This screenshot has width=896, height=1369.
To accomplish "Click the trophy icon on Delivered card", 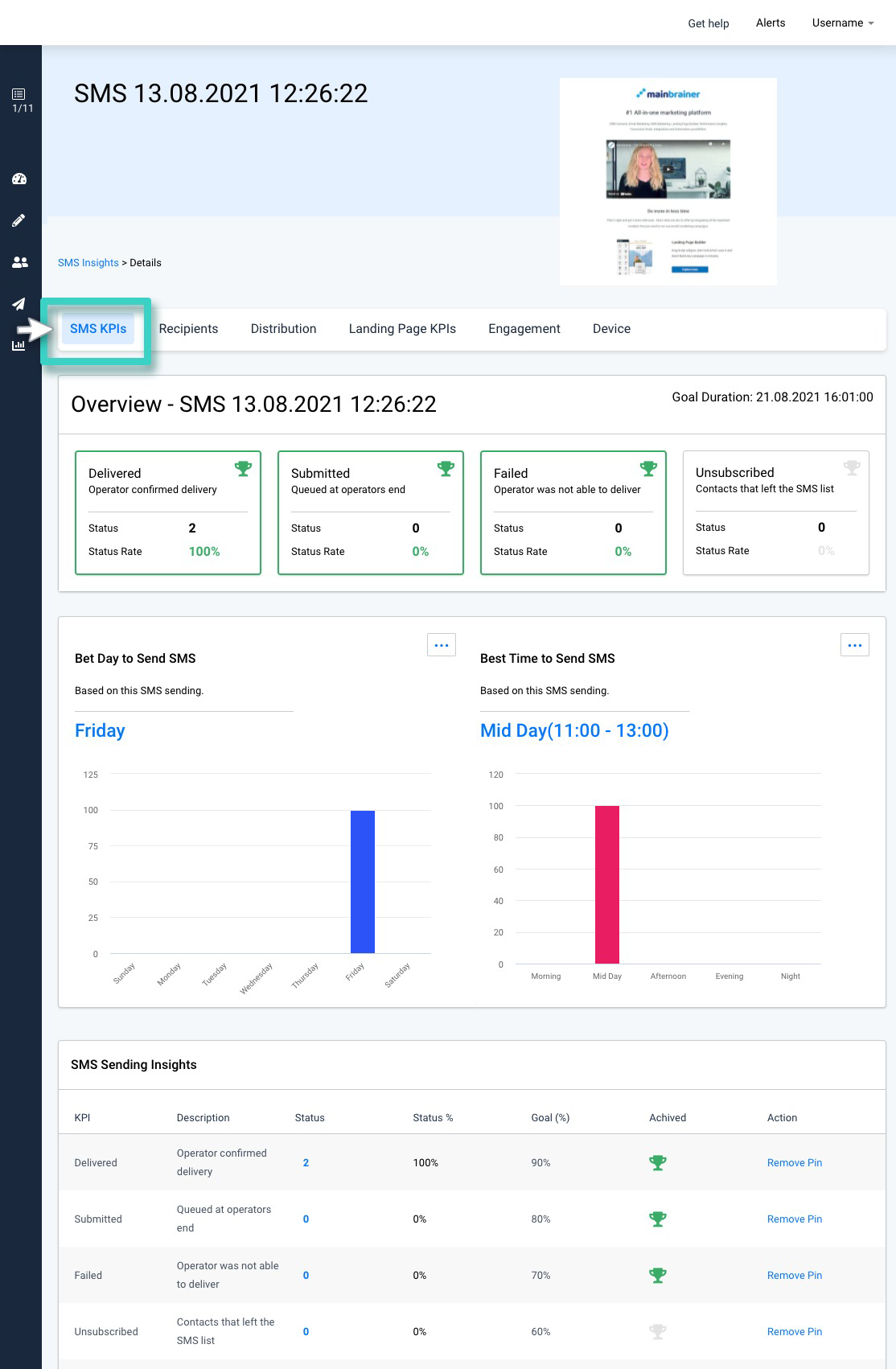I will (x=243, y=468).
